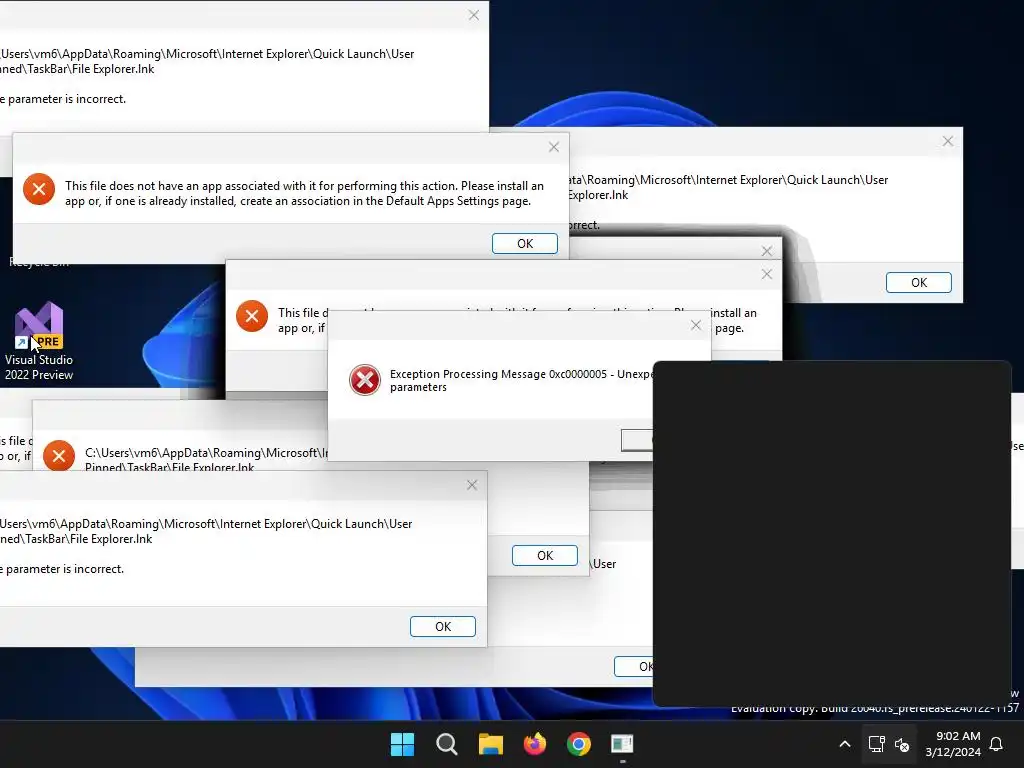Click OK in the right-side Quick Launch error dialog
The height and width of the screenshot is (768, 1024).
pos(919,283)
